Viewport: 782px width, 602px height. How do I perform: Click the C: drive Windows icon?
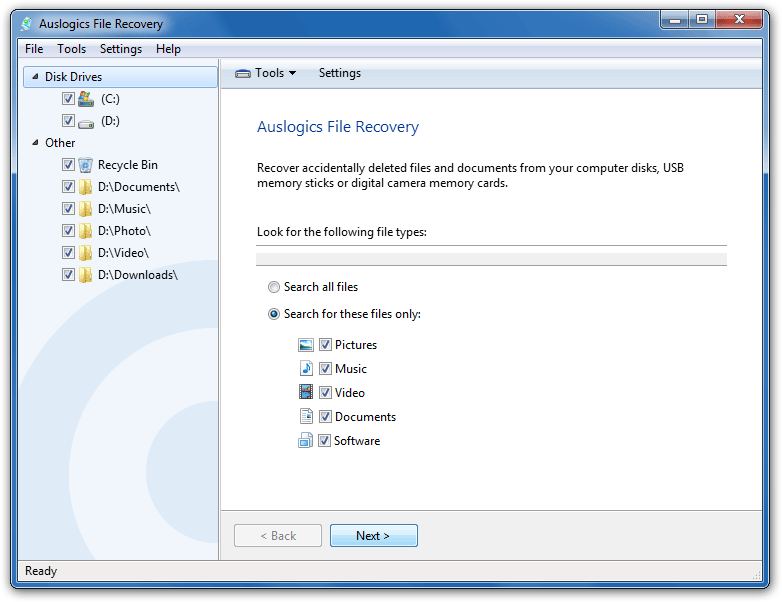click(x=86, y=99)
